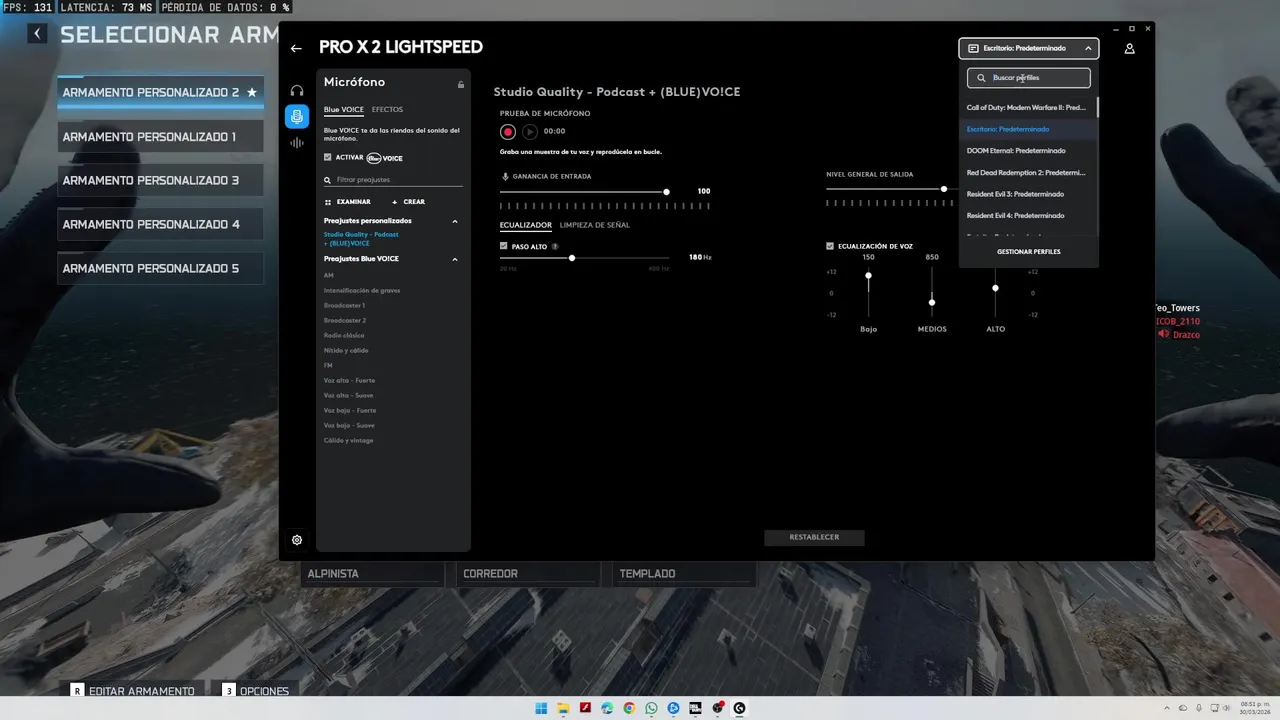Click the lock icon beside Micrófono
Viewport: 1280px width, 720px height.
point(460,84)
